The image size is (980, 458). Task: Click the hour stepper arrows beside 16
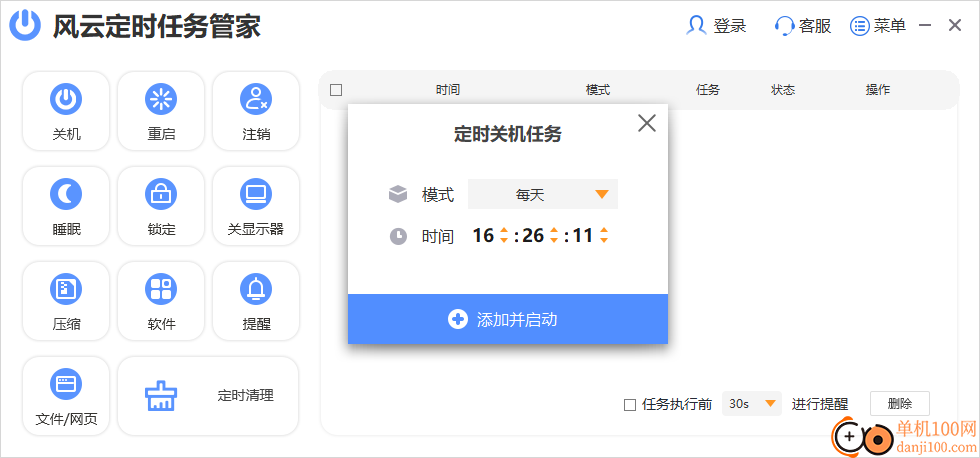504,236
